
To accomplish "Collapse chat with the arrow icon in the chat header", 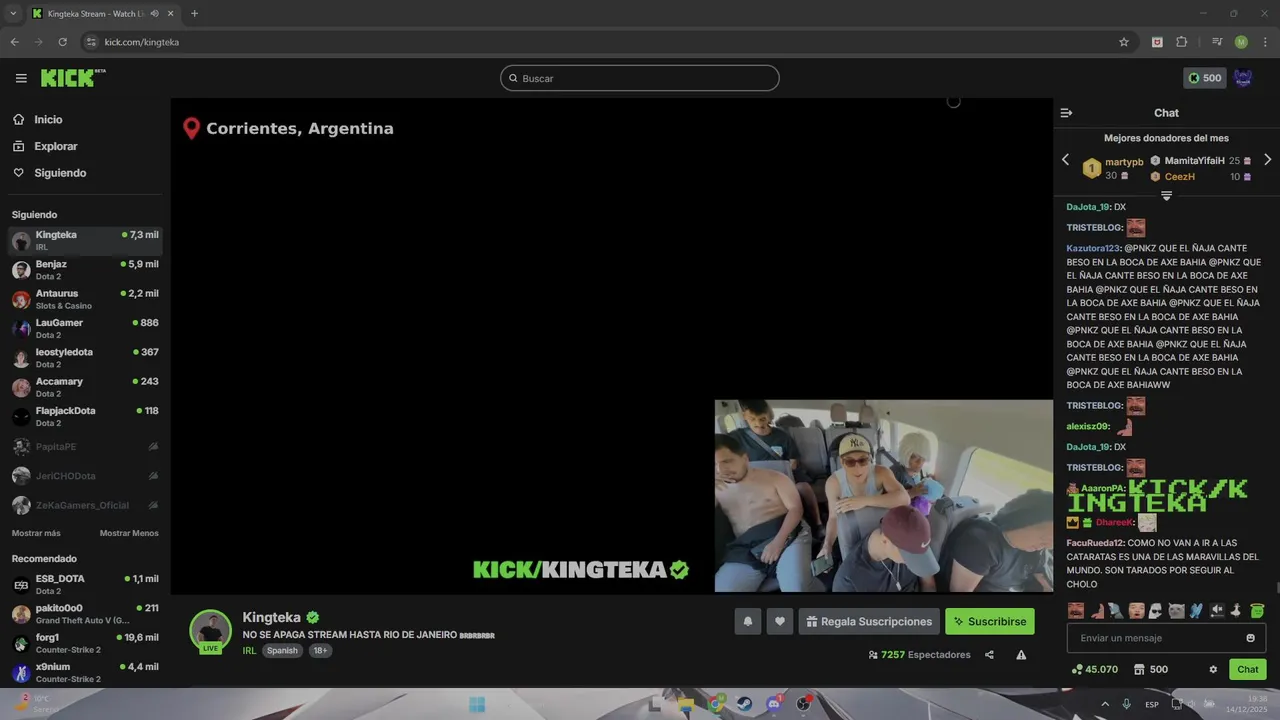I will (1066, 113).
